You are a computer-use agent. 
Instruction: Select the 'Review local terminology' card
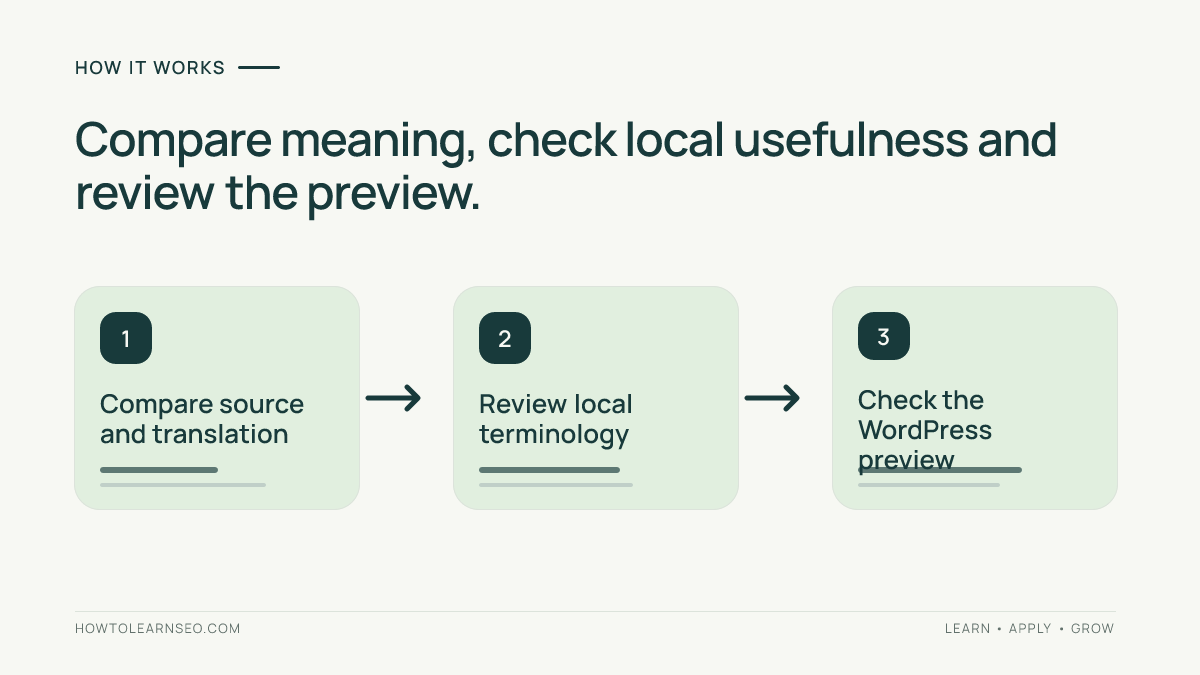[596, 398]
